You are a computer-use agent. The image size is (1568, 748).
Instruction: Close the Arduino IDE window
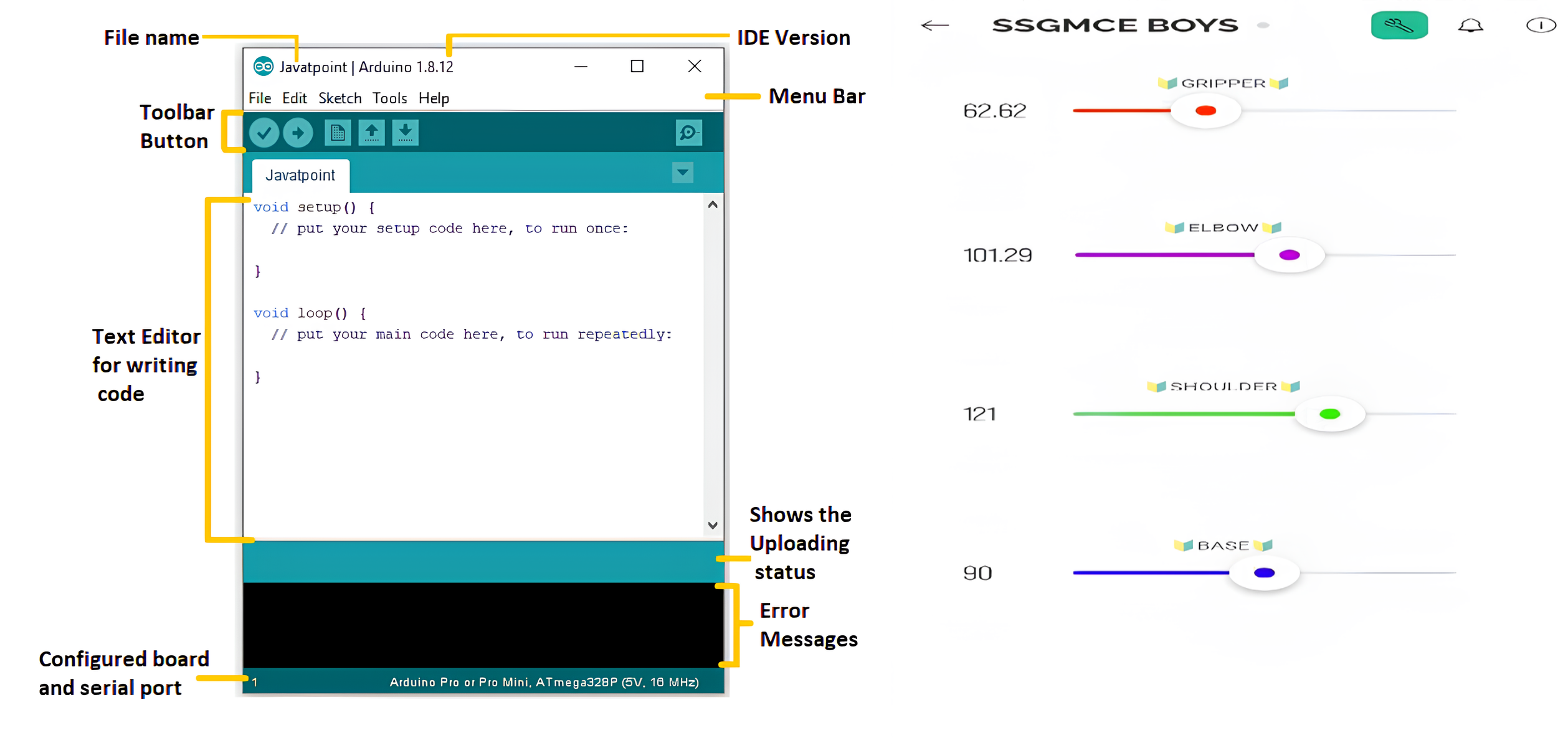coord(695,66)
